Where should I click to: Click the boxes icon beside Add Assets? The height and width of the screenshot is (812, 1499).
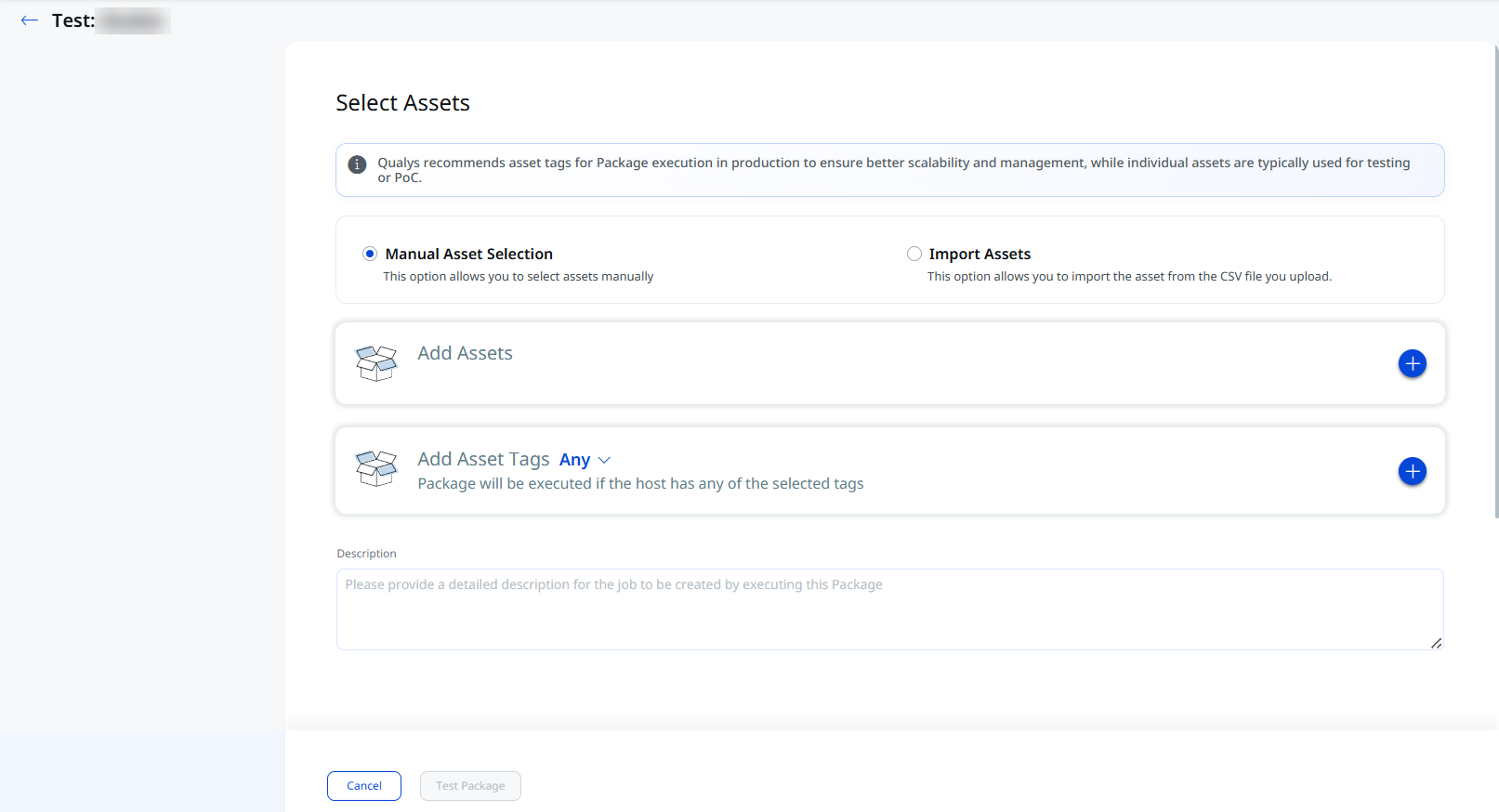click(x=376, y=363)
